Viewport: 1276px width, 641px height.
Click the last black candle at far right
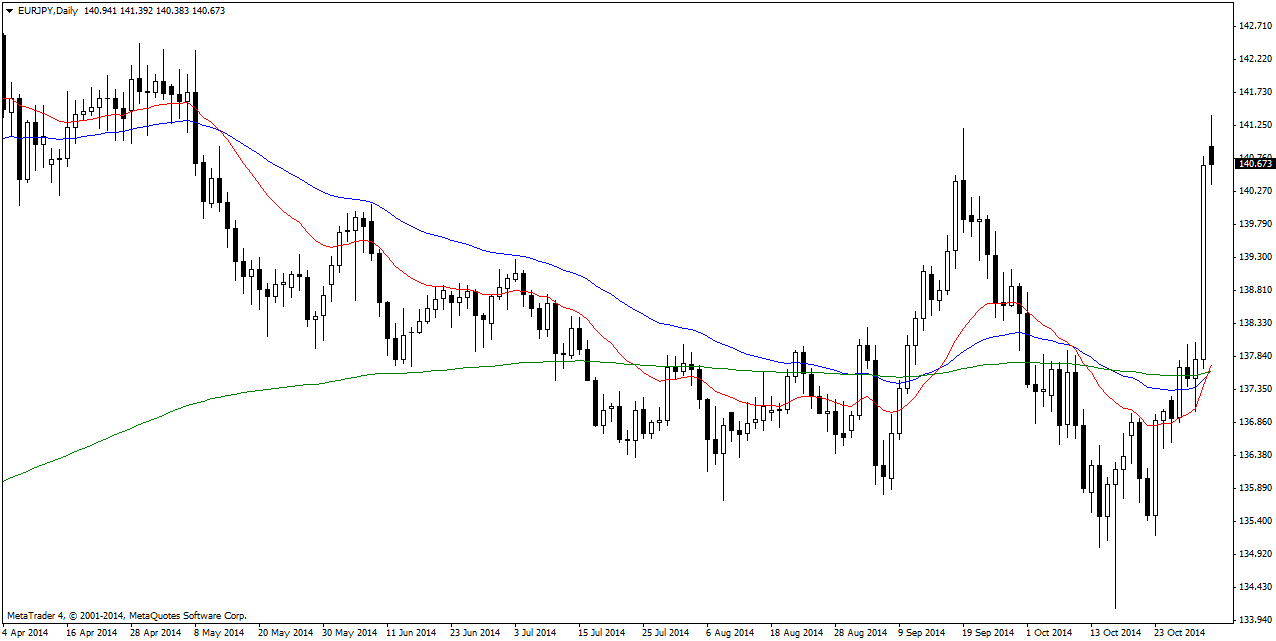(x=1211, y=155)
